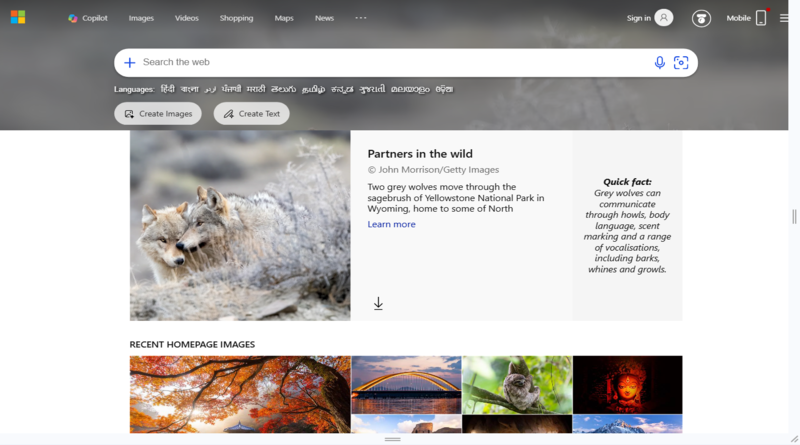
Task: Open the sloth on branch thumbnail
Action: [517, 385]
